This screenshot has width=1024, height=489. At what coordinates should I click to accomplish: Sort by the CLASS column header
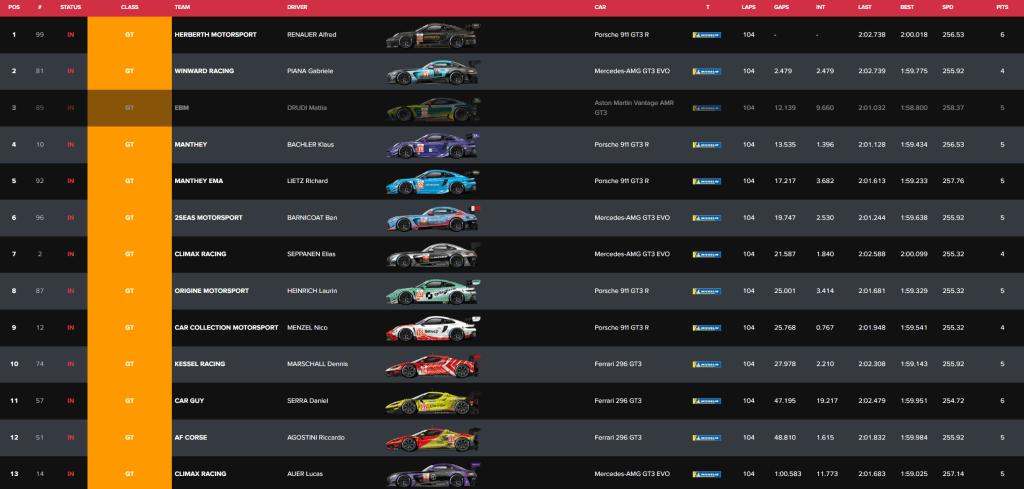point(129,7)
